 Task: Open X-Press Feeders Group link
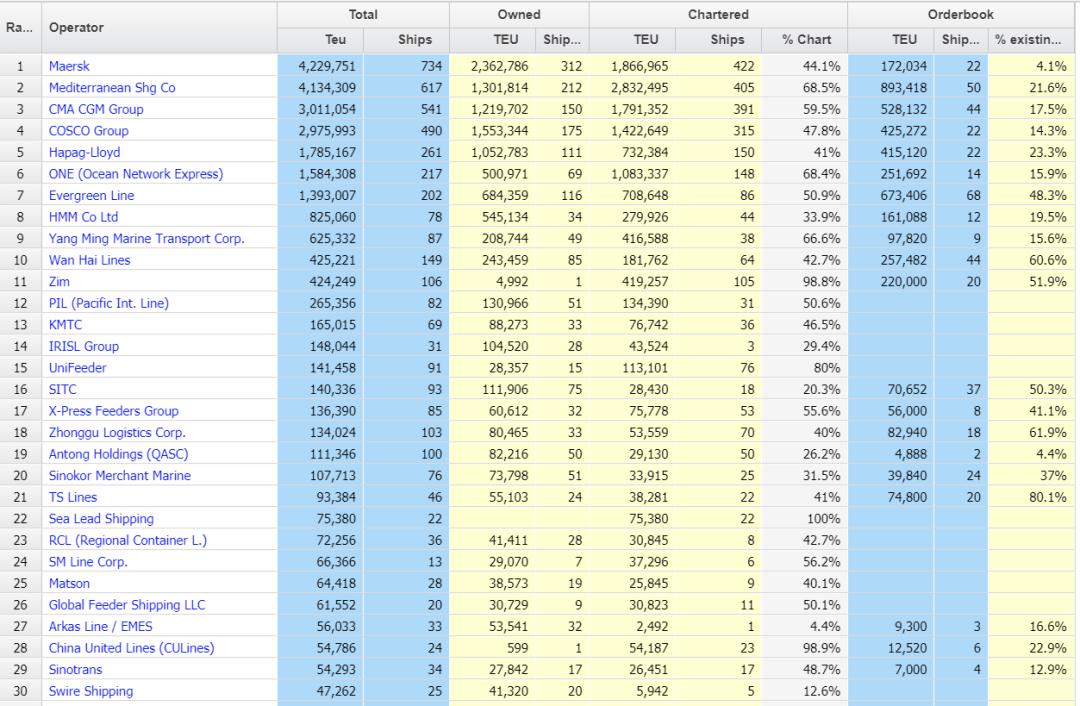114,411
